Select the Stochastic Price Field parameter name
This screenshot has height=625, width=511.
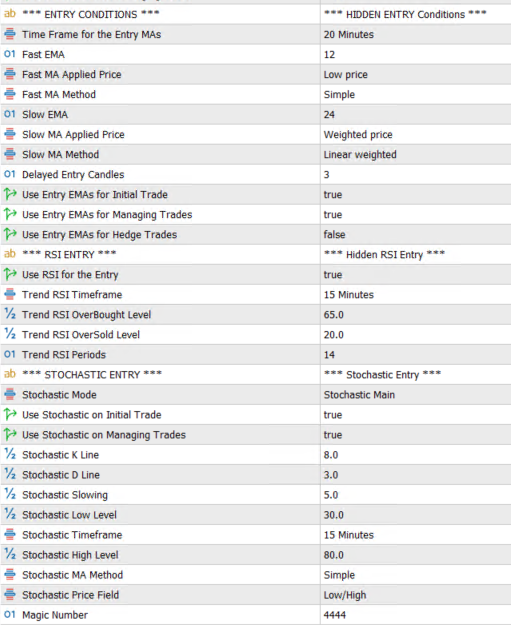click(x=71, y=595)
